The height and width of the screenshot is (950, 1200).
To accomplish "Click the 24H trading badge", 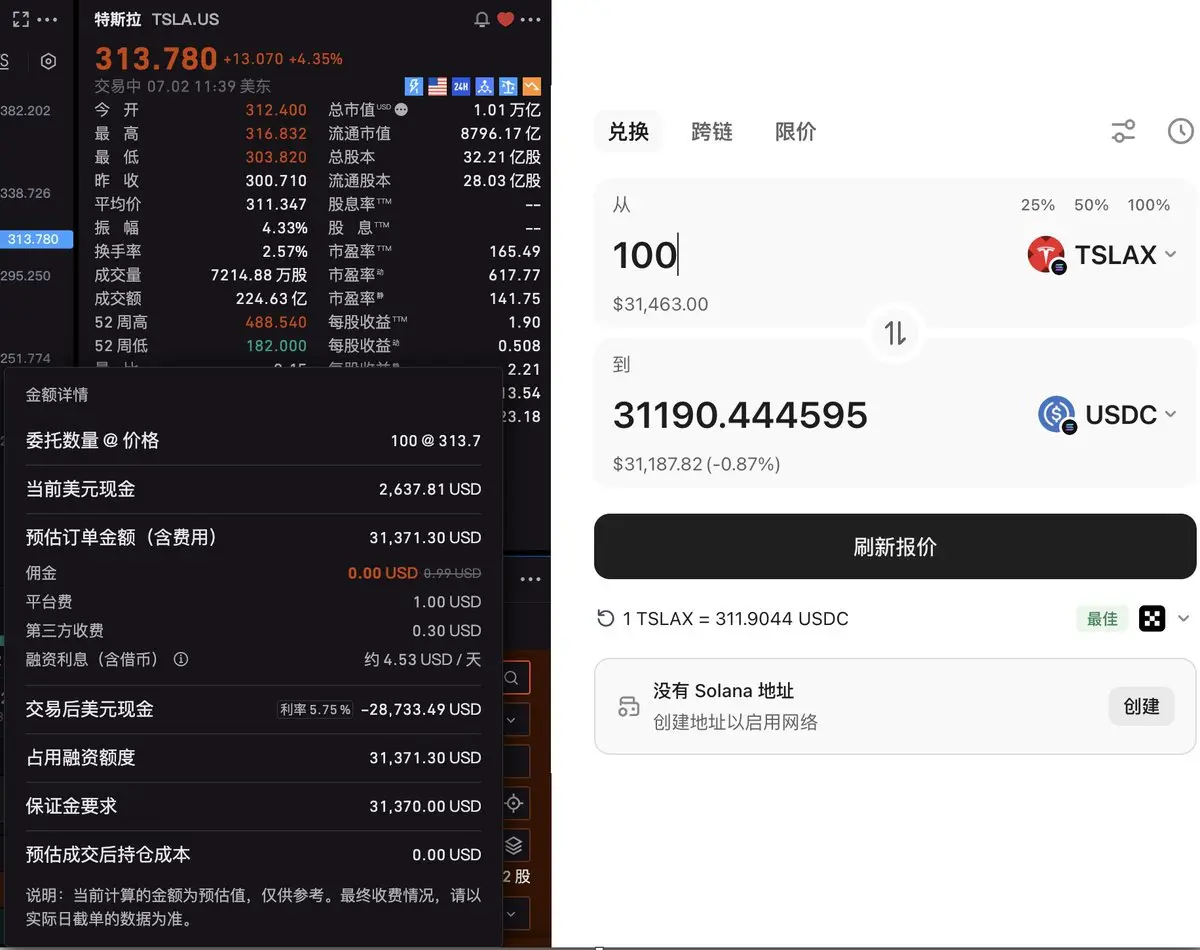I will point(461,87).
